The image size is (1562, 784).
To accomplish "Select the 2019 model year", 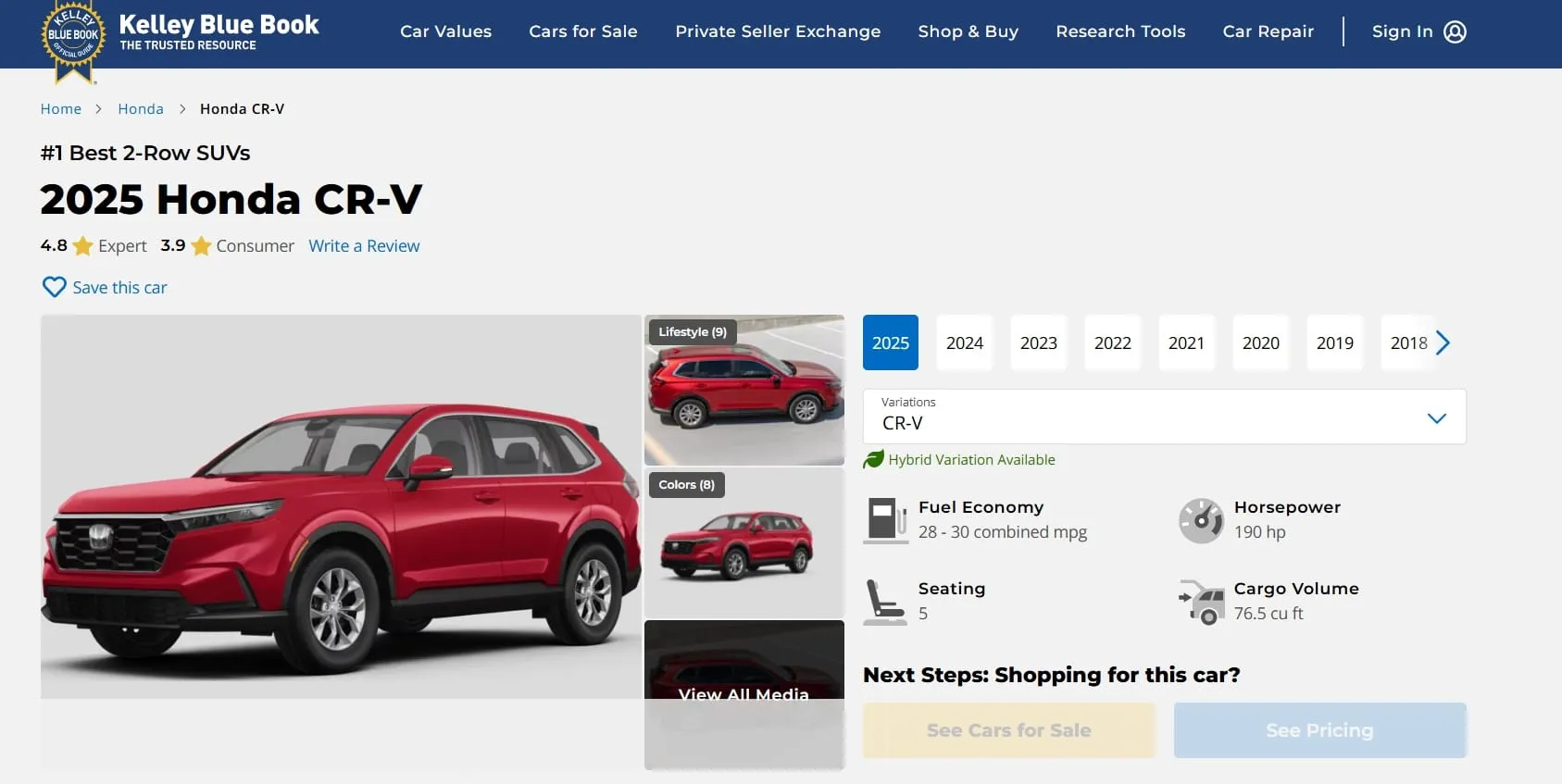I will click(x=1335, y=342).
